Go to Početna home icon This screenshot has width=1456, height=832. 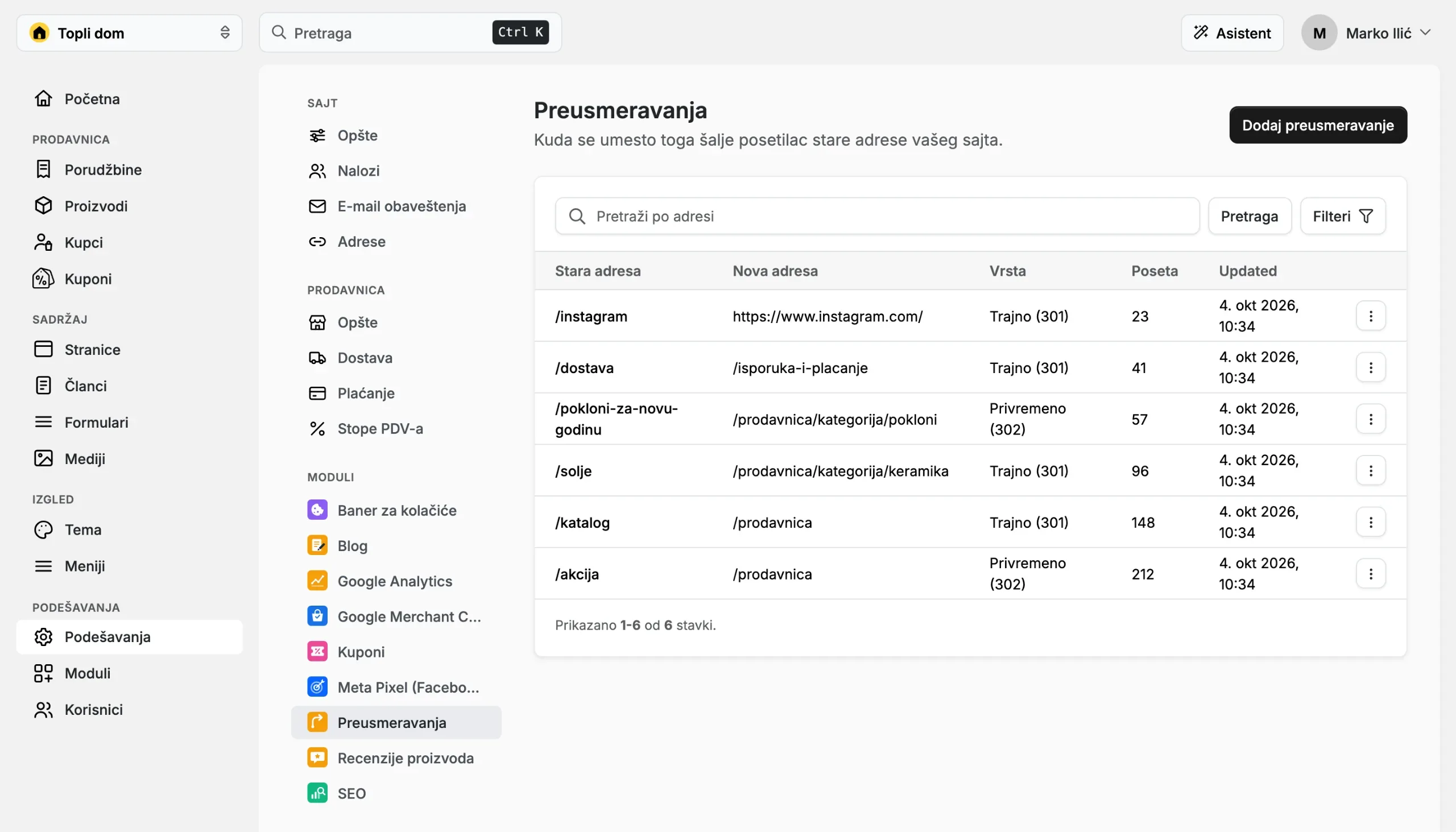(x=43, y=98)
